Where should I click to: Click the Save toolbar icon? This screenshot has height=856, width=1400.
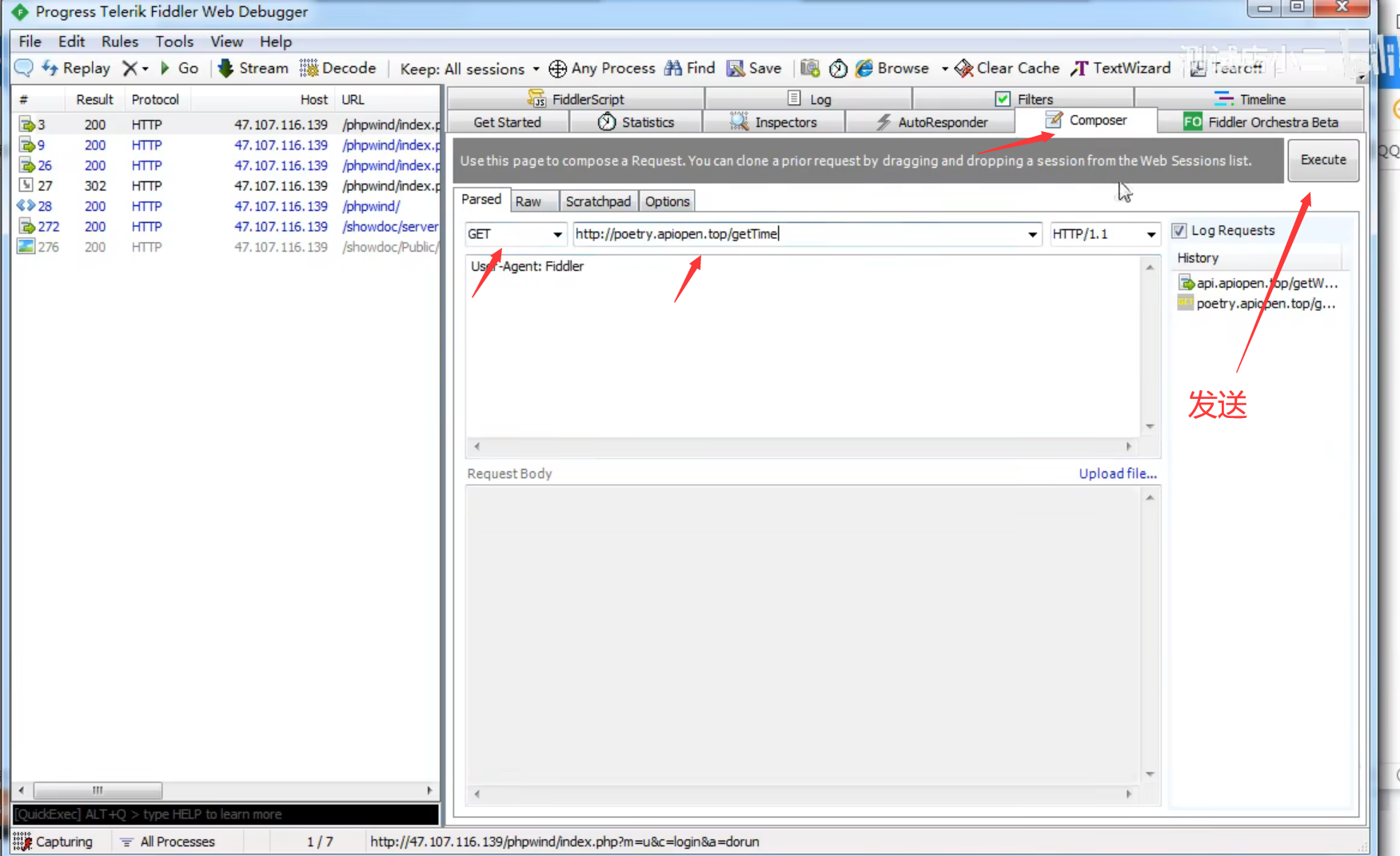pyautogui.click(x=736, y=68)
